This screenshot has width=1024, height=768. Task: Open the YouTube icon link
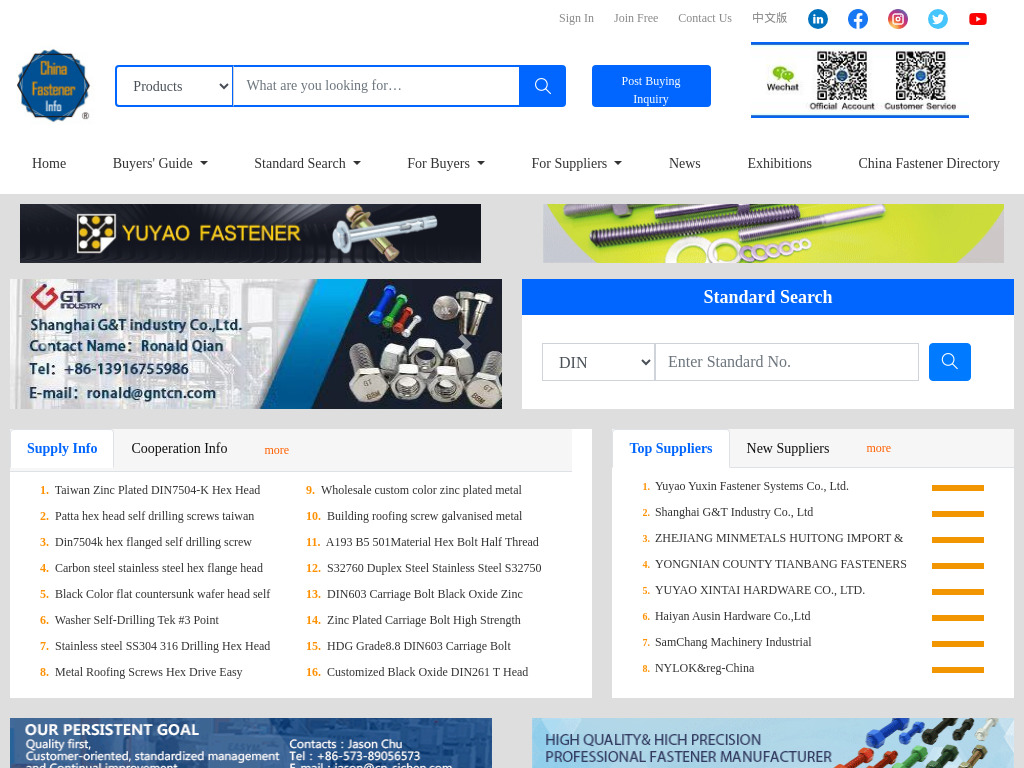click(978, 19)
